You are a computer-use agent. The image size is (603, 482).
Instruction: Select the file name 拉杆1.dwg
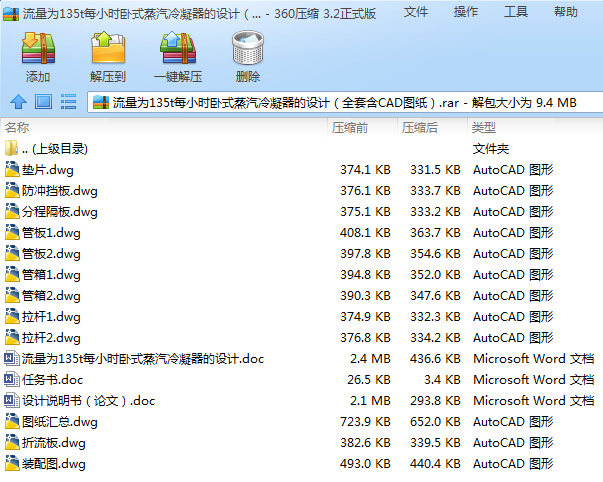click(x=51, y=317)
